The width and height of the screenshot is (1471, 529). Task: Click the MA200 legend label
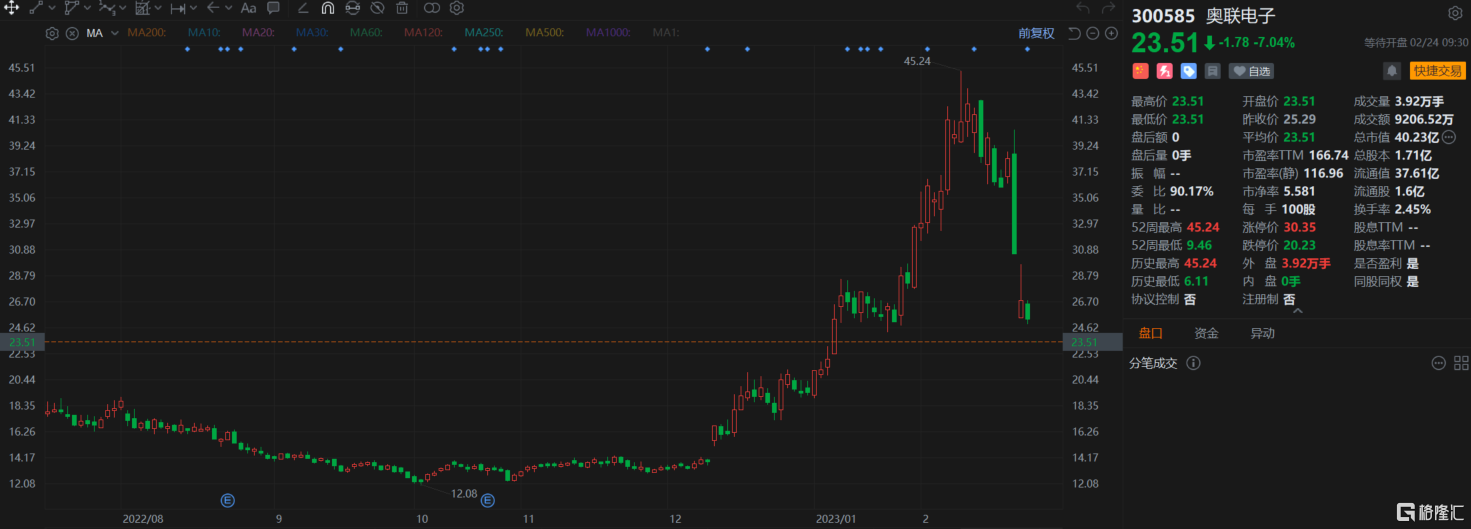click(x=147, y=33)
